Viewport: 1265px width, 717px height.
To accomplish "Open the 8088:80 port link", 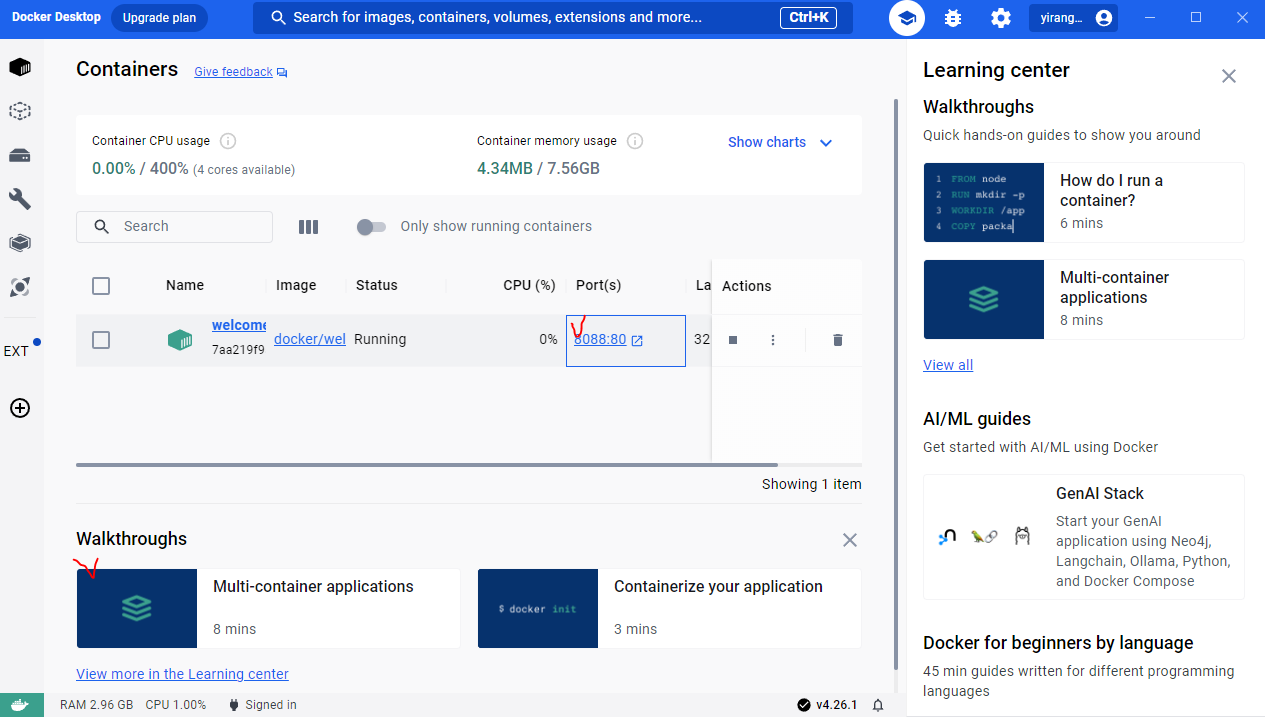I will tap(600, 339).
